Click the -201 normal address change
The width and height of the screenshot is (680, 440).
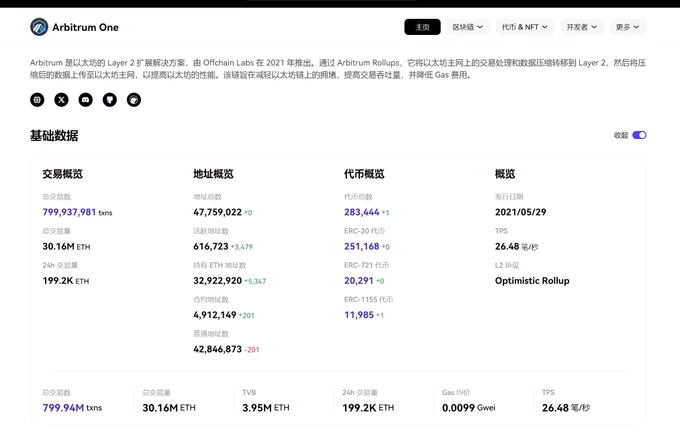pos(252,349)
